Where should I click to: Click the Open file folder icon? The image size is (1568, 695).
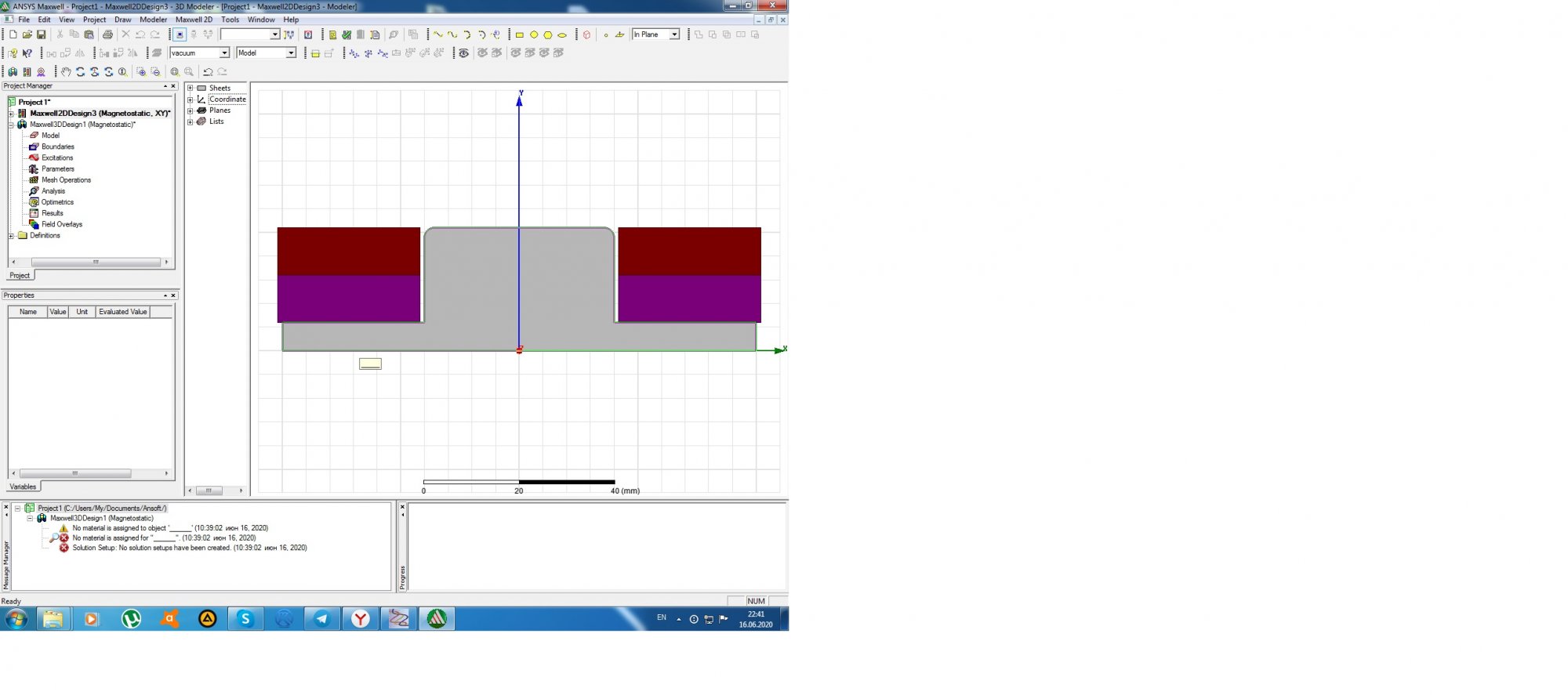pyautogui.click(x=27, y=34)
